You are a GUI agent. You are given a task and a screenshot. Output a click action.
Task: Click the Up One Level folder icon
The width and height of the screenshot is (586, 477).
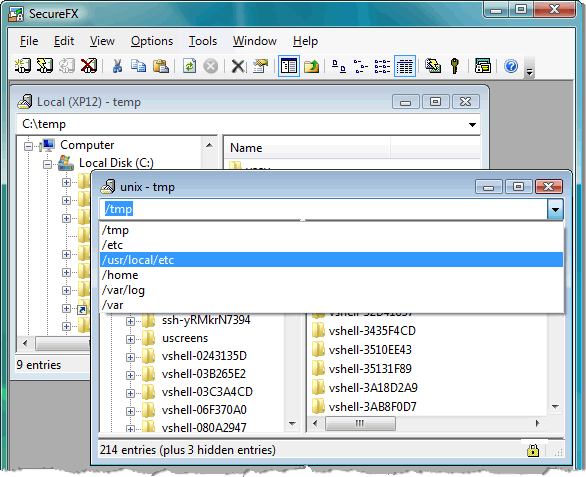click(x=311, y=66)
